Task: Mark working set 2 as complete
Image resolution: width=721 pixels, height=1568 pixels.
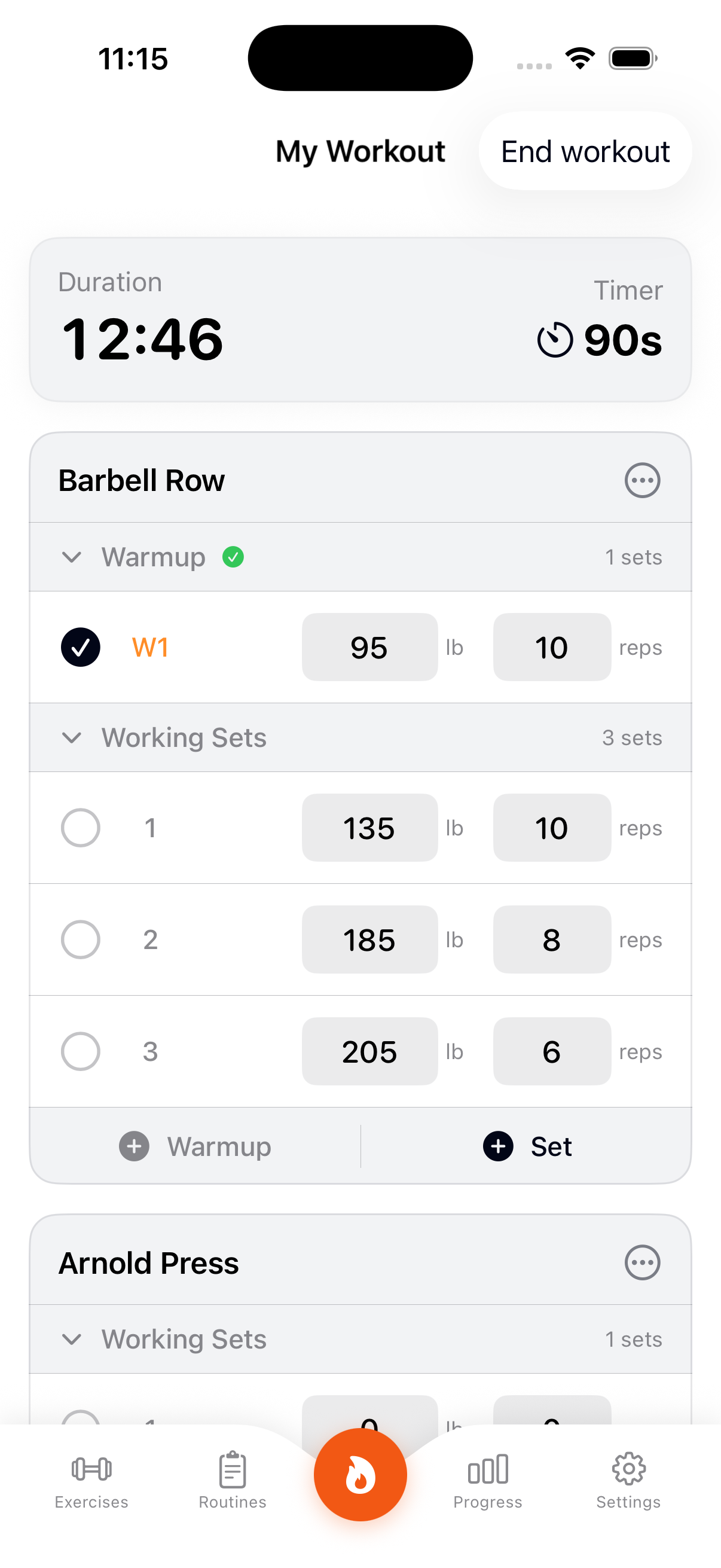Action: point(80,939)
